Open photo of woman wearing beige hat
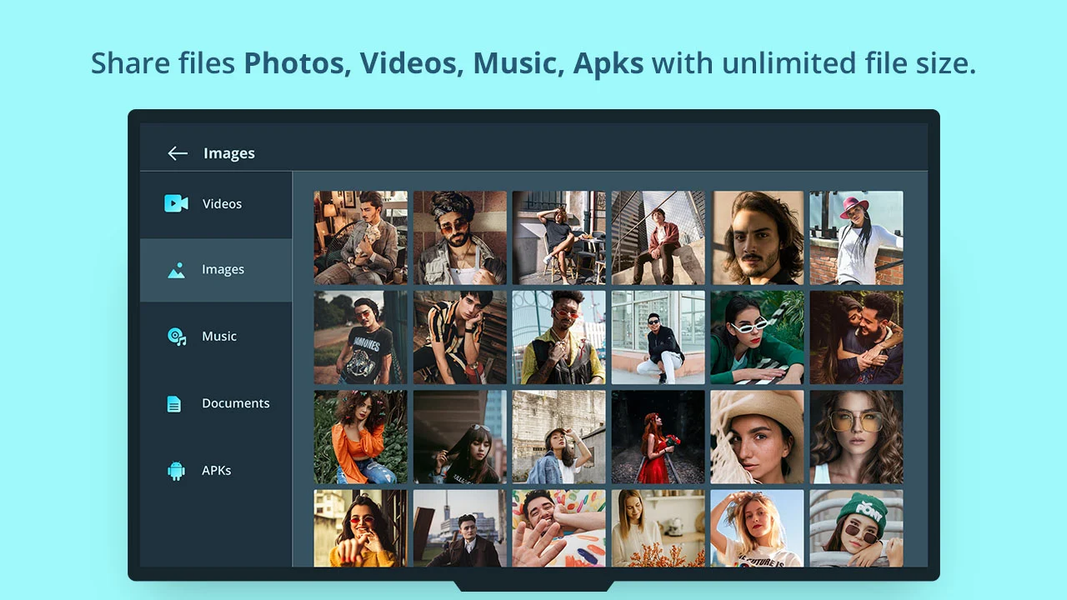Viewport: 1067px width, 600px height. pos(757,437)
